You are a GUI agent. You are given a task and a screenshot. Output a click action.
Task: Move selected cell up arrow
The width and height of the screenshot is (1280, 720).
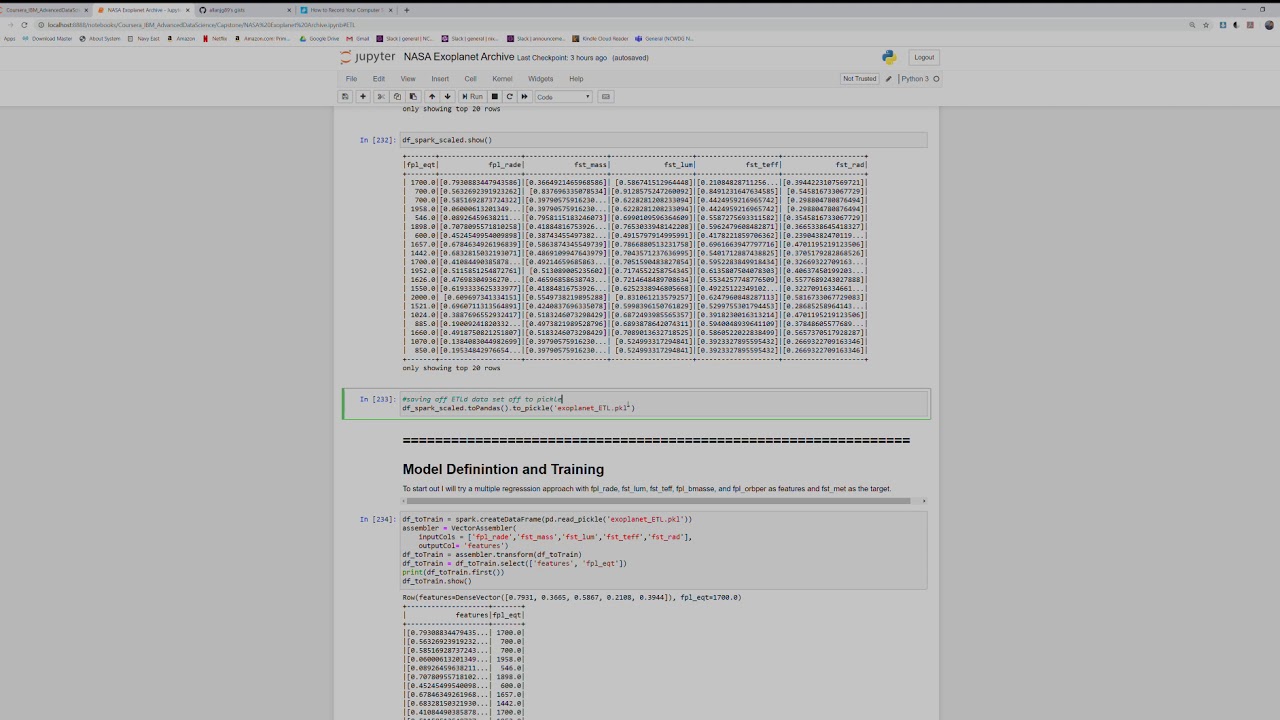432,97
